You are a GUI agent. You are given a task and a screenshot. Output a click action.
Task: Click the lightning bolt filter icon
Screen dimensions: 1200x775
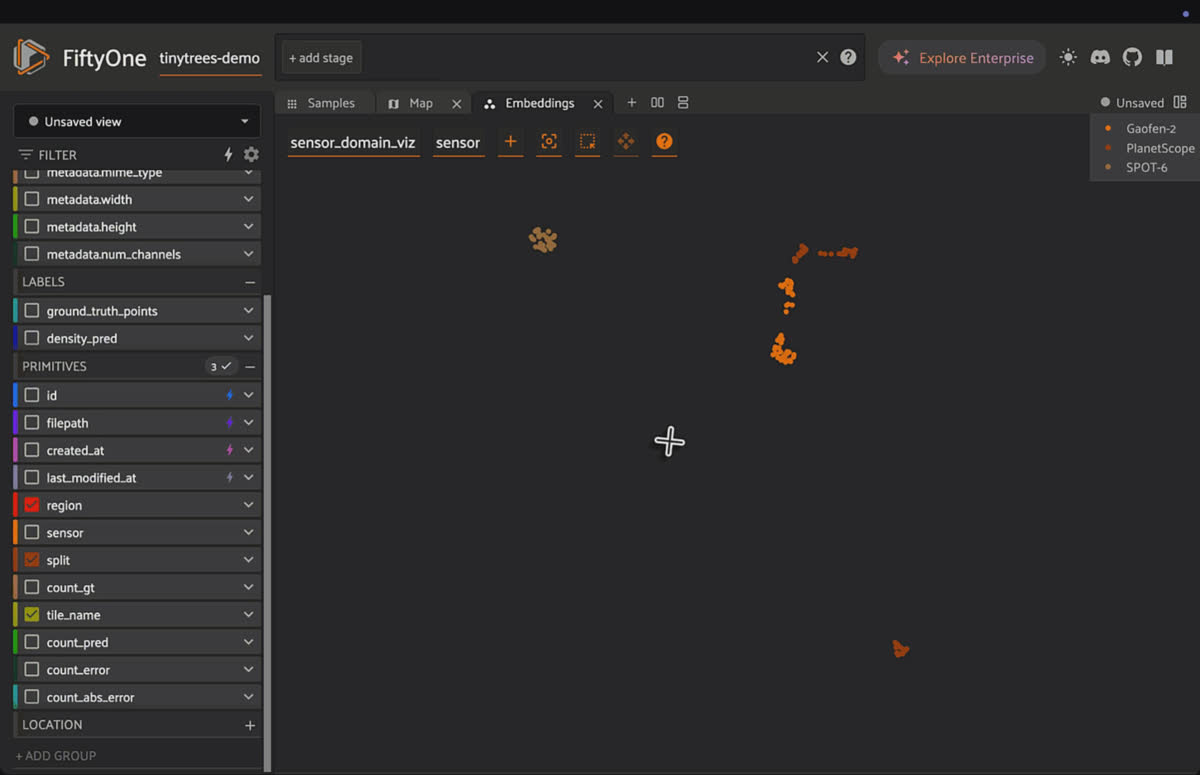tap(228, 155)
